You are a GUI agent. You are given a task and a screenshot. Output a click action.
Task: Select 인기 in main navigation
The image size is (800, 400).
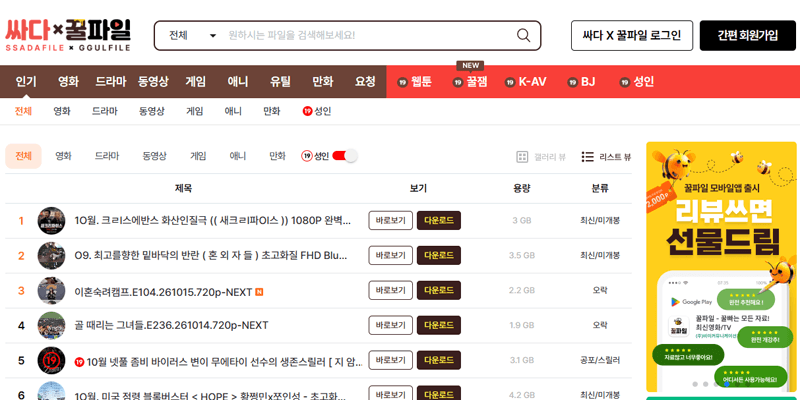click(x=26, y=82)
